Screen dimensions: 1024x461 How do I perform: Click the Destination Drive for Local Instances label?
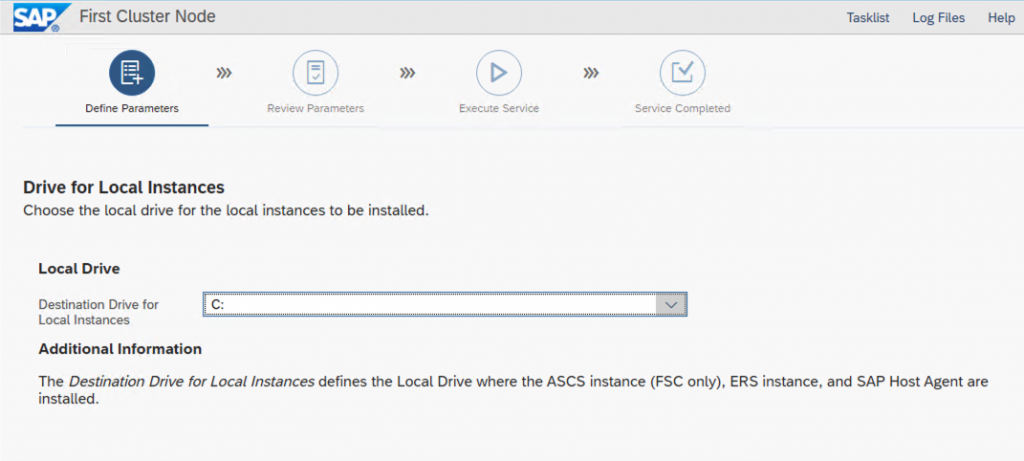[x=99, y=312]
